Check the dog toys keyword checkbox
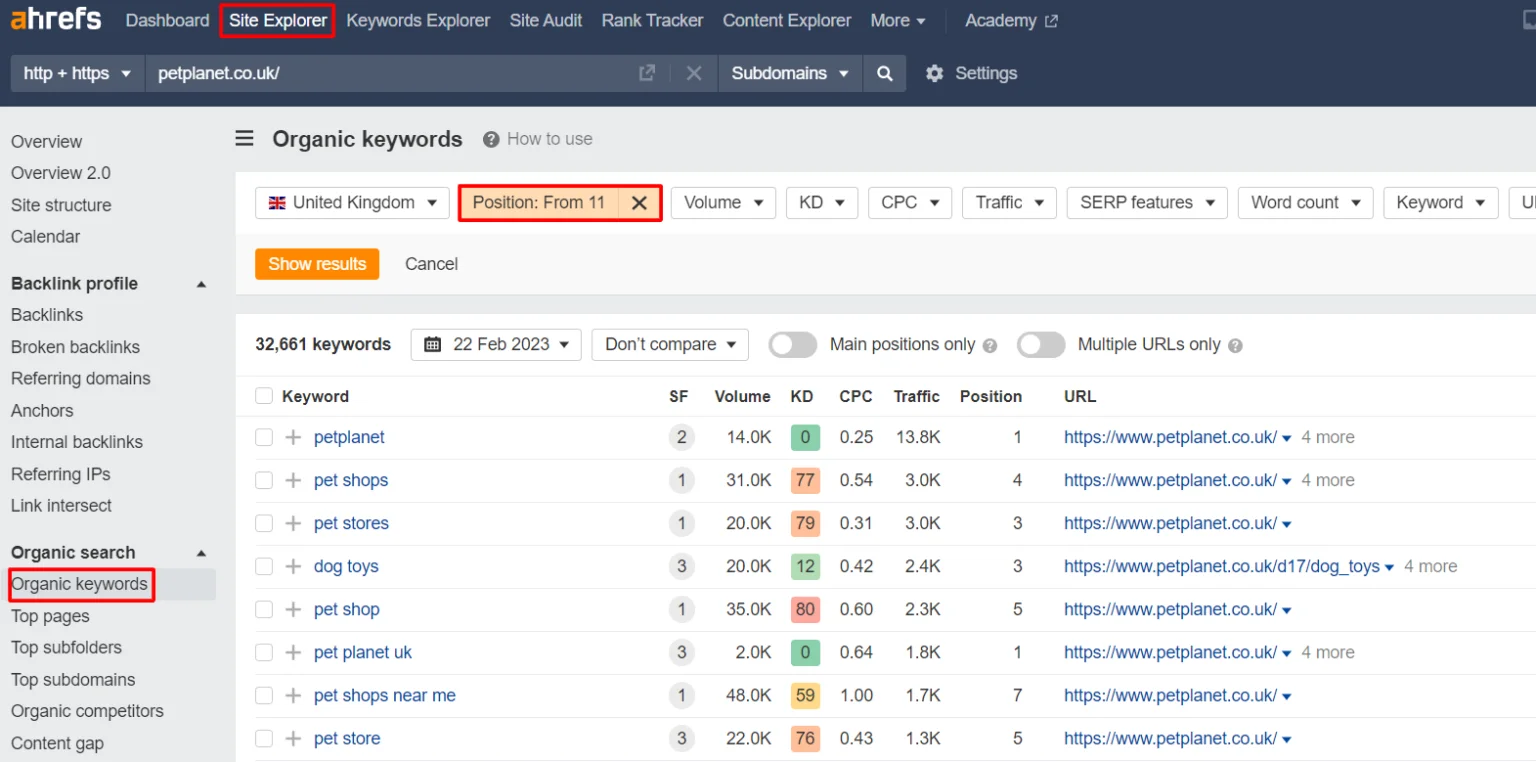The height and width of the screenshot is (762, 1536). coord(264,566)
